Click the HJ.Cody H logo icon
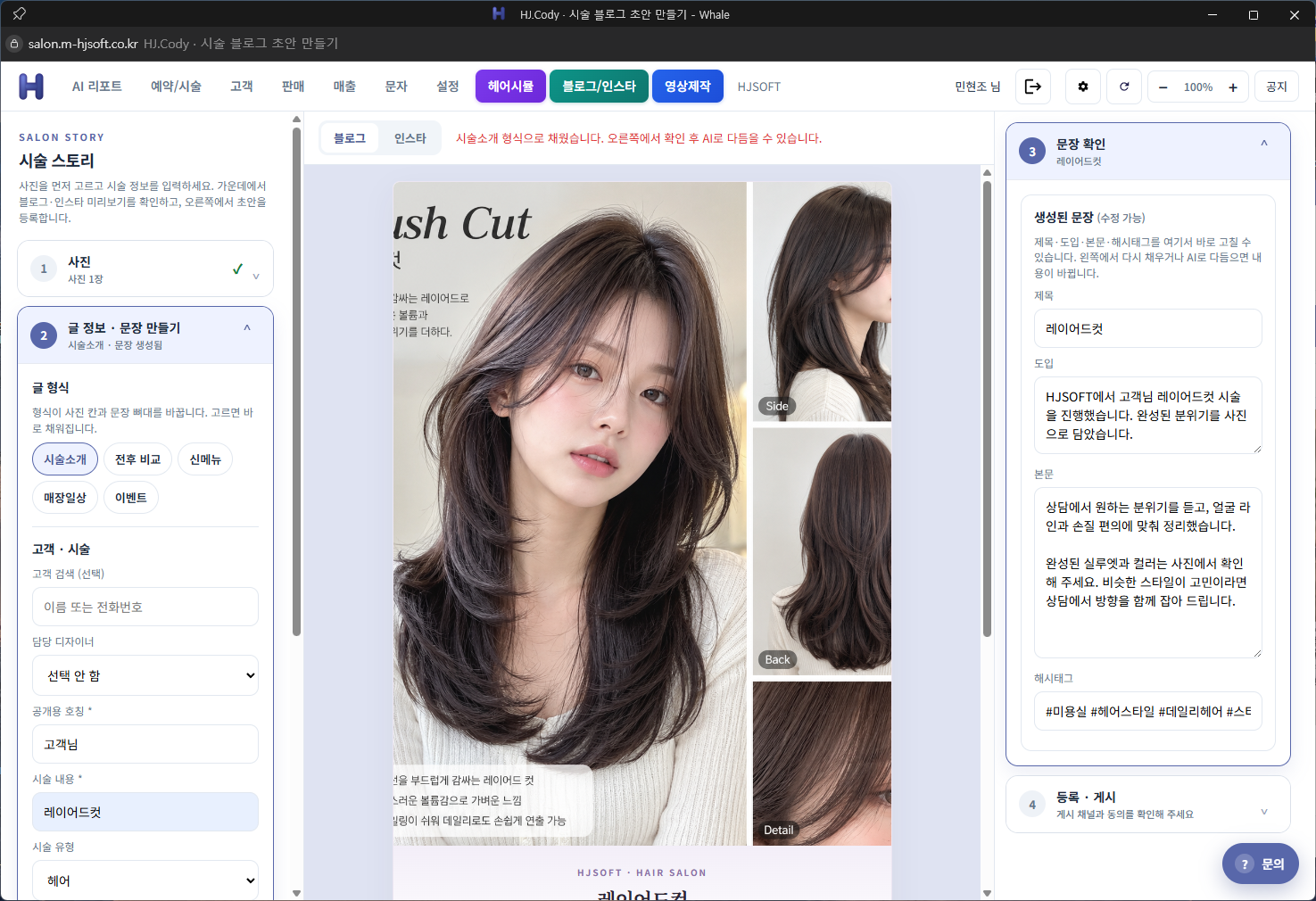The image size is (1316, 901). click(x=31, y=87)
